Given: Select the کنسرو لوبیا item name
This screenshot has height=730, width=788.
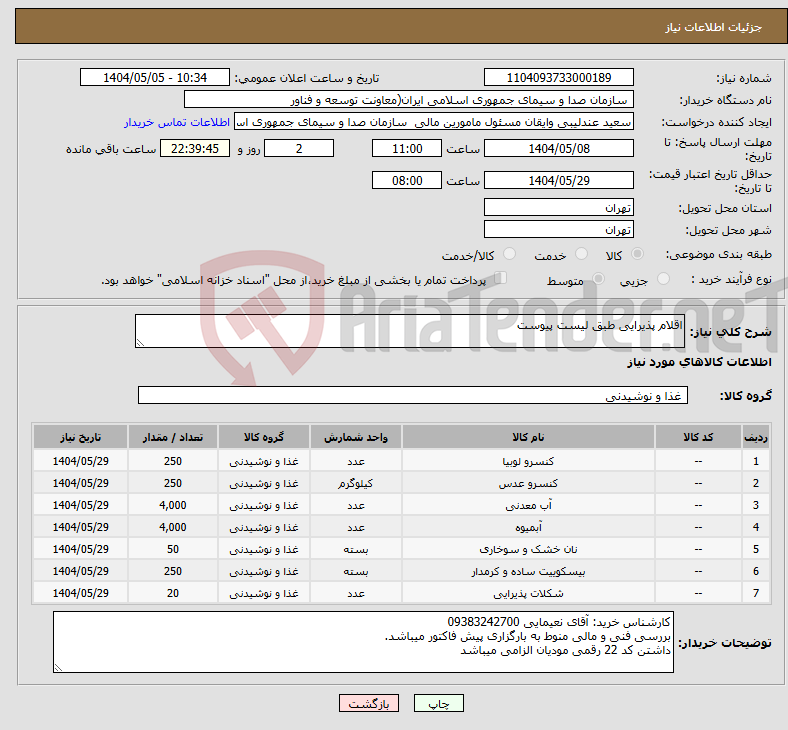Looking at the screenshot, I should click(x=528, y=461).
